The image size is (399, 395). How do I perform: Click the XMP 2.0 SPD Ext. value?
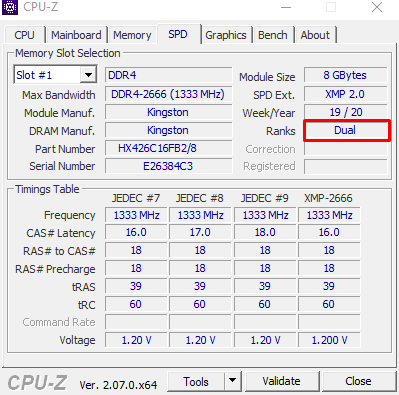(345, 94)
